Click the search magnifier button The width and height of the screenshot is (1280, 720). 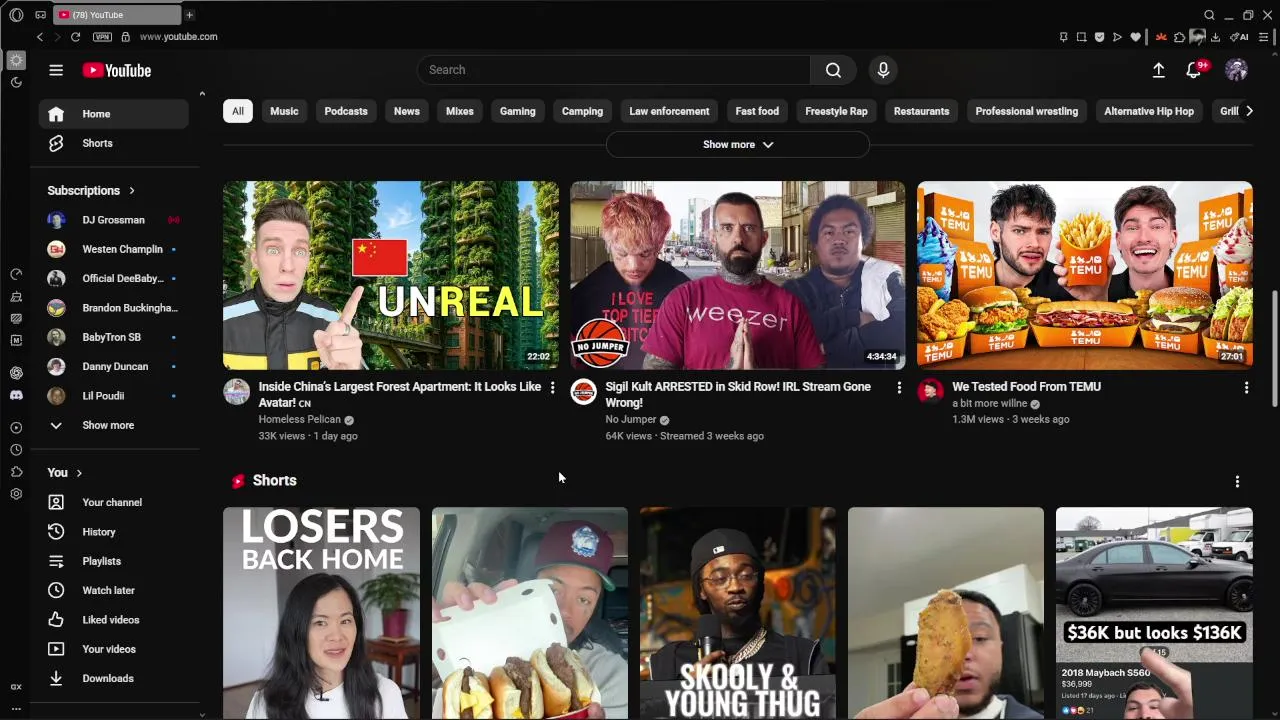point(833,70)
